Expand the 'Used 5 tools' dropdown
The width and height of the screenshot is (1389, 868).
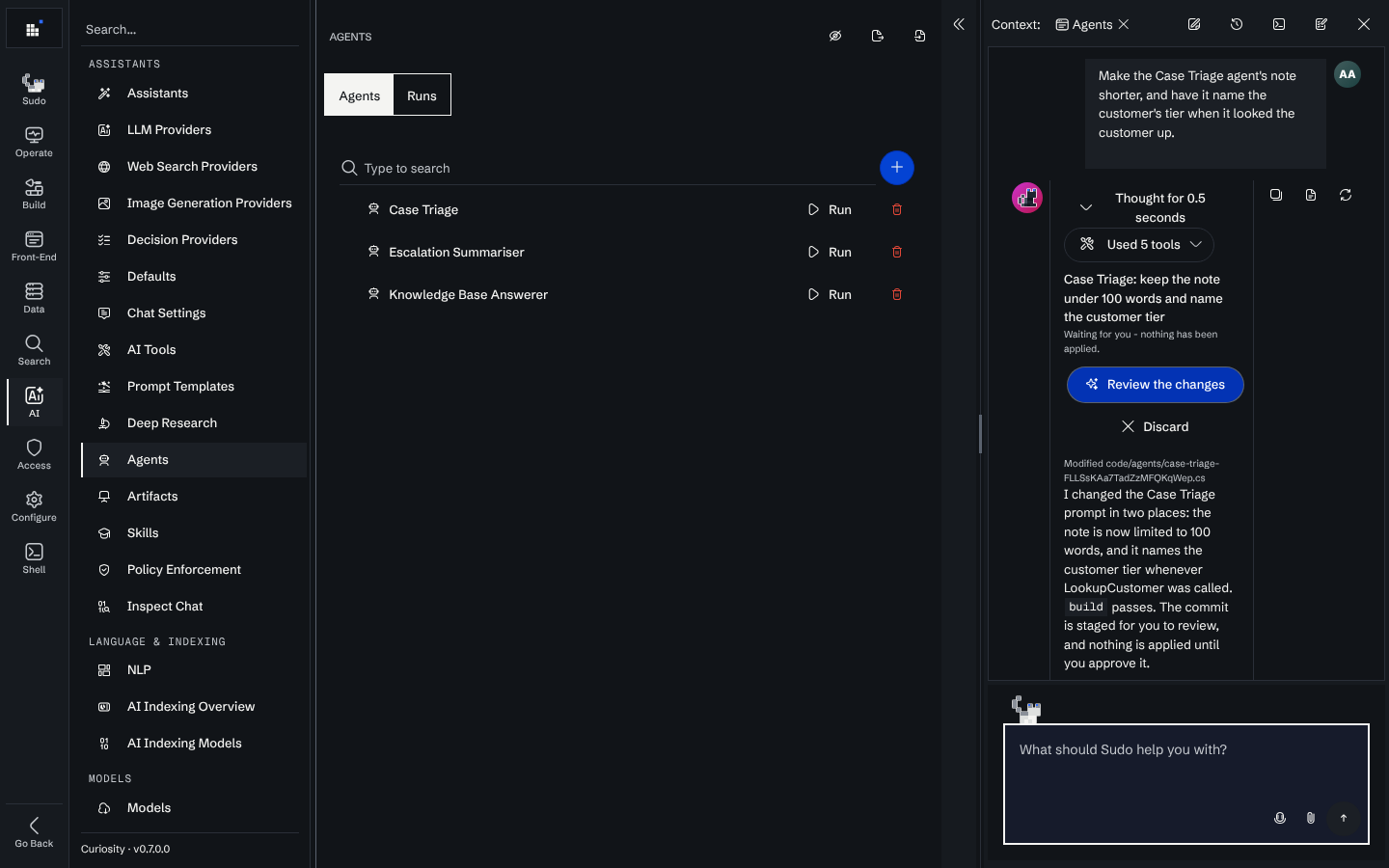tap(1139, 245)
